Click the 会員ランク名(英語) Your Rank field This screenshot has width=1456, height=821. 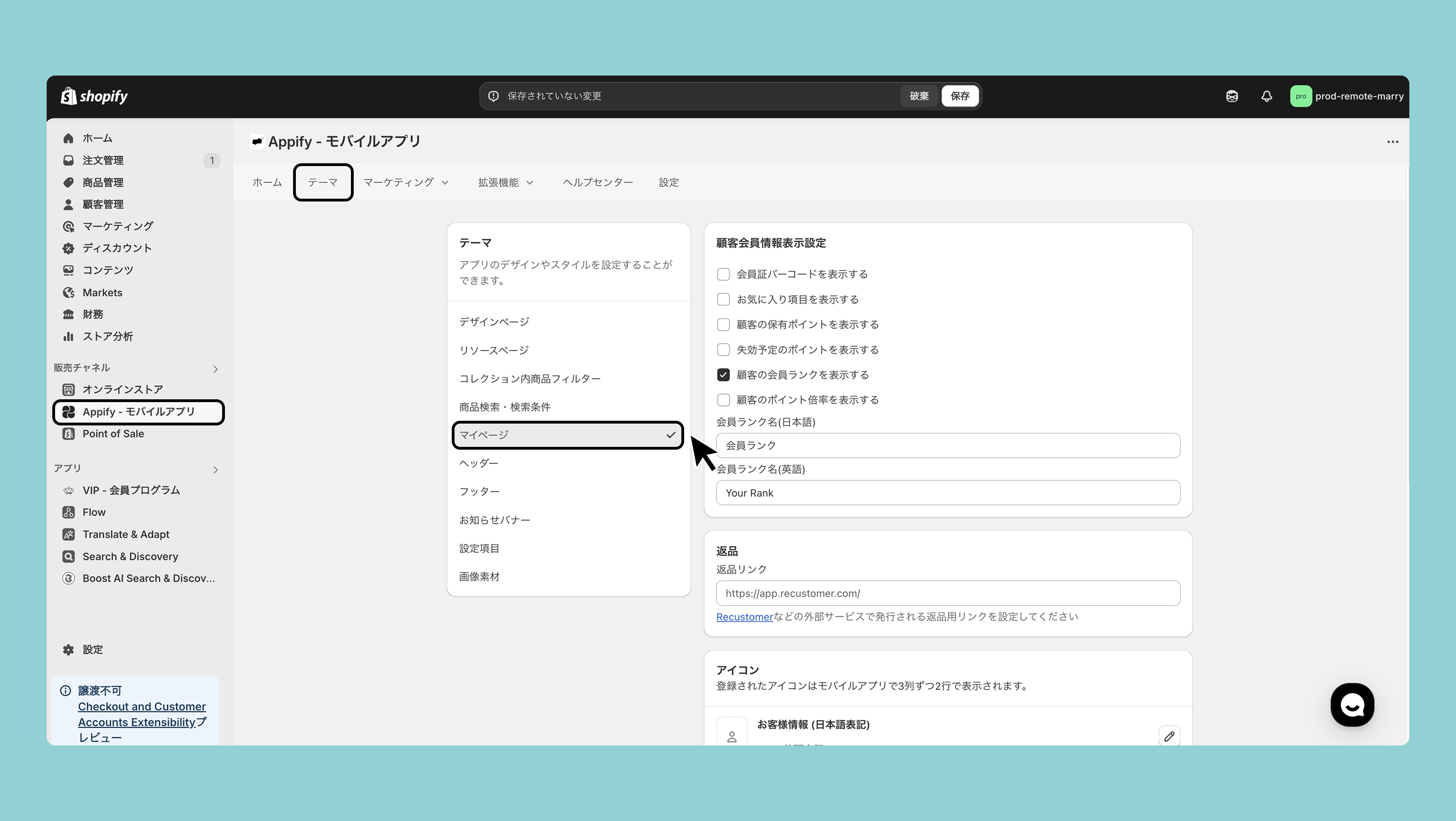[x=948, y=493]
